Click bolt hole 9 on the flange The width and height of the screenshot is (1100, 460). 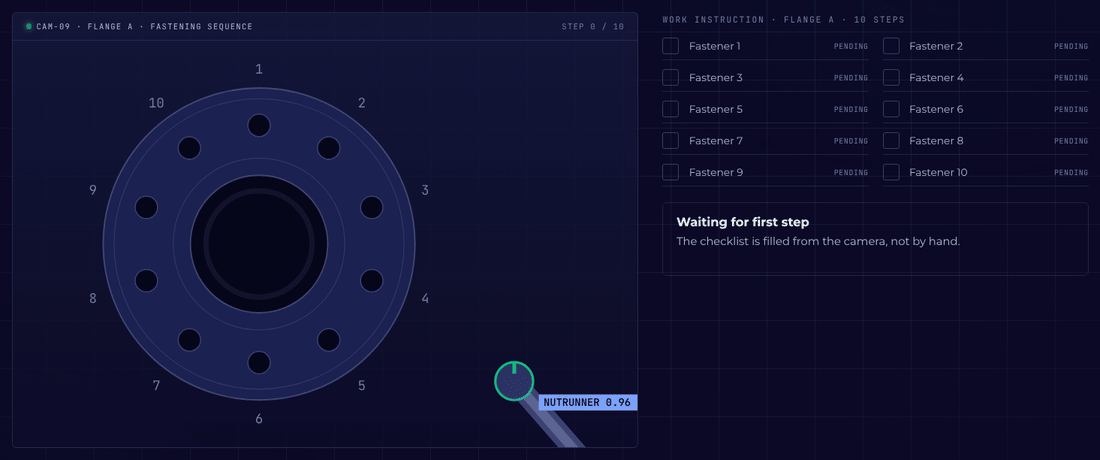tap(146, 208)
